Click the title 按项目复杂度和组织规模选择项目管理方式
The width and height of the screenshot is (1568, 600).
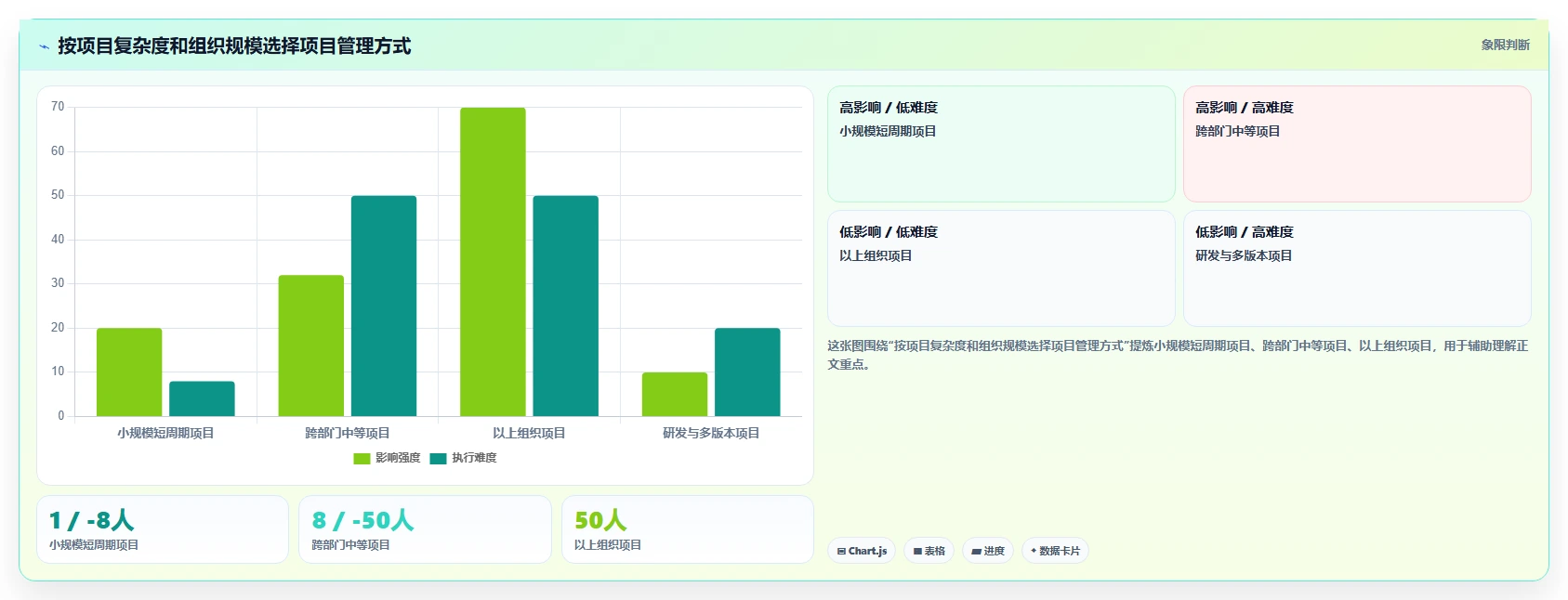(x=234, y=46)
